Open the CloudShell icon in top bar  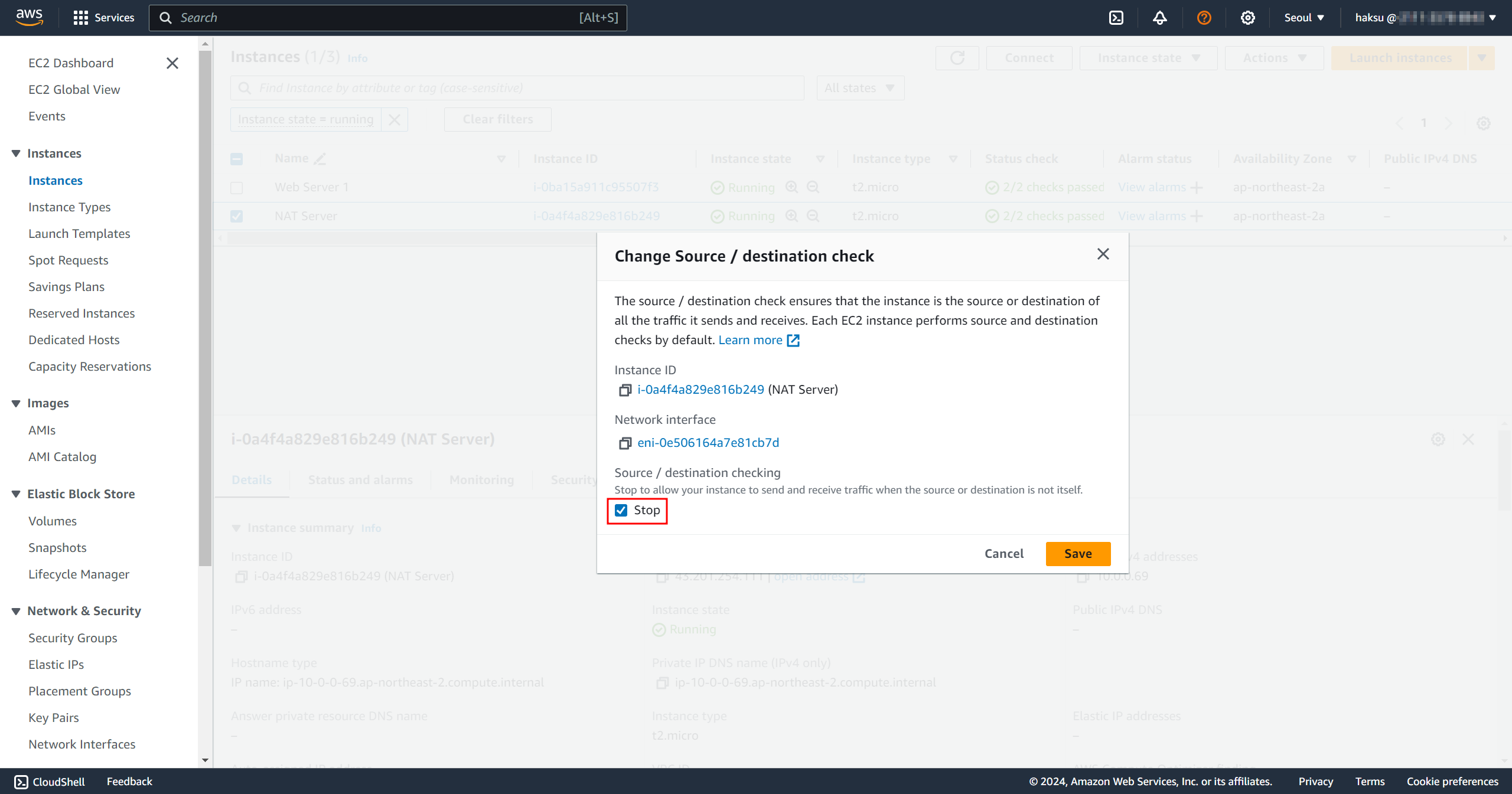pos(1116,18)
